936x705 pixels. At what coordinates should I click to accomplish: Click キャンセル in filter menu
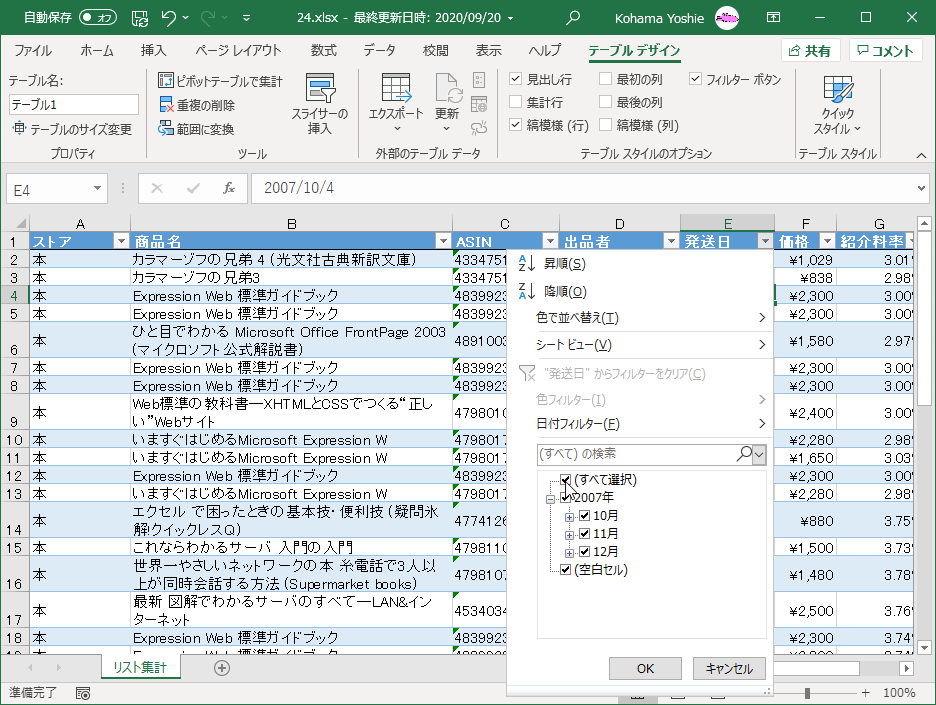point(729,669)
